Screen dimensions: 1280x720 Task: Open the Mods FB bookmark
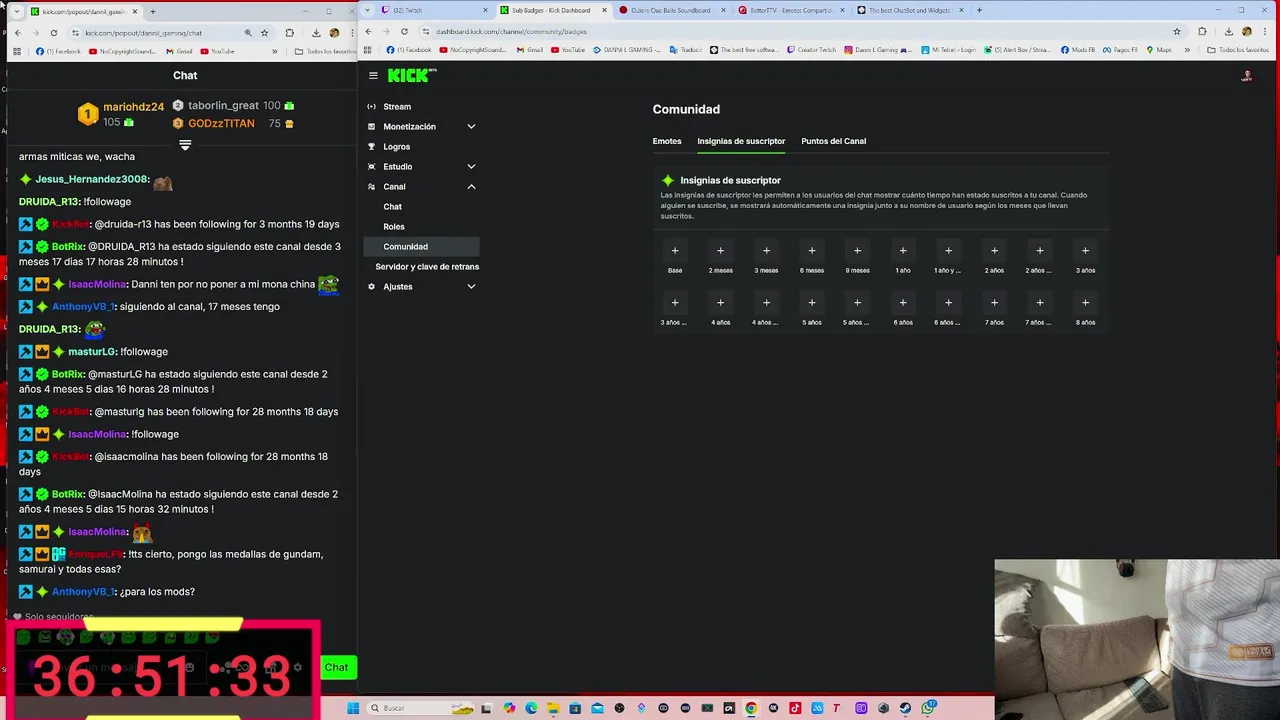[x=1078, y=50]
